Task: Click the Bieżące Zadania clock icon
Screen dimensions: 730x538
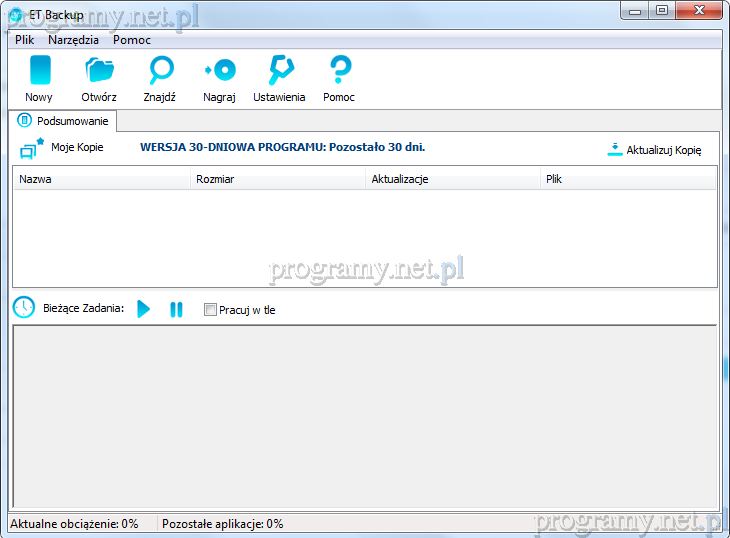Action: [23, 308]
